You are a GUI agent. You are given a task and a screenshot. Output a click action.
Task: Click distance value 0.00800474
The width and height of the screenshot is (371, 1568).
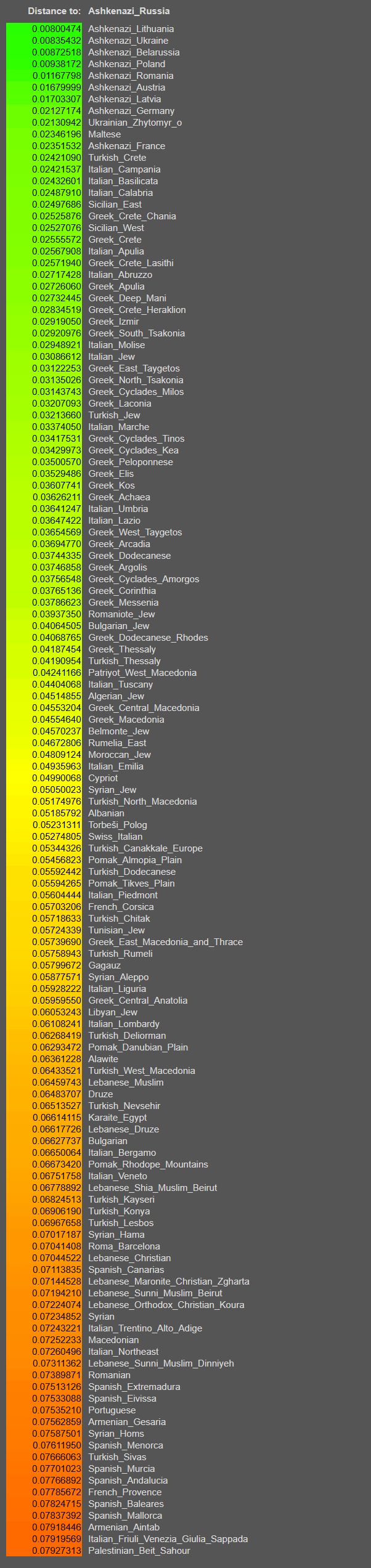[x=57, y=29]
